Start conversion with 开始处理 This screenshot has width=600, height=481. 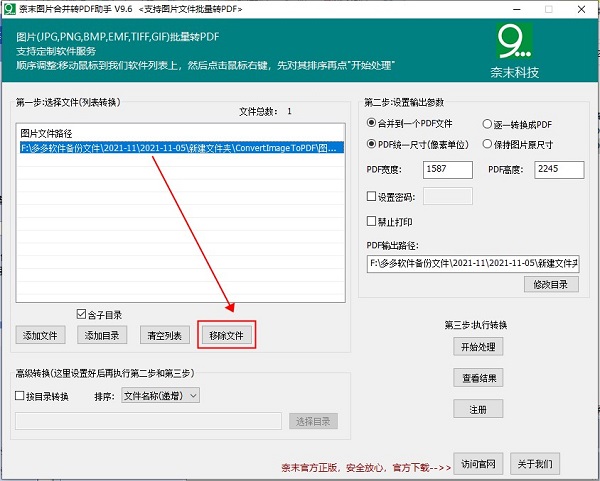coord(478,347)
